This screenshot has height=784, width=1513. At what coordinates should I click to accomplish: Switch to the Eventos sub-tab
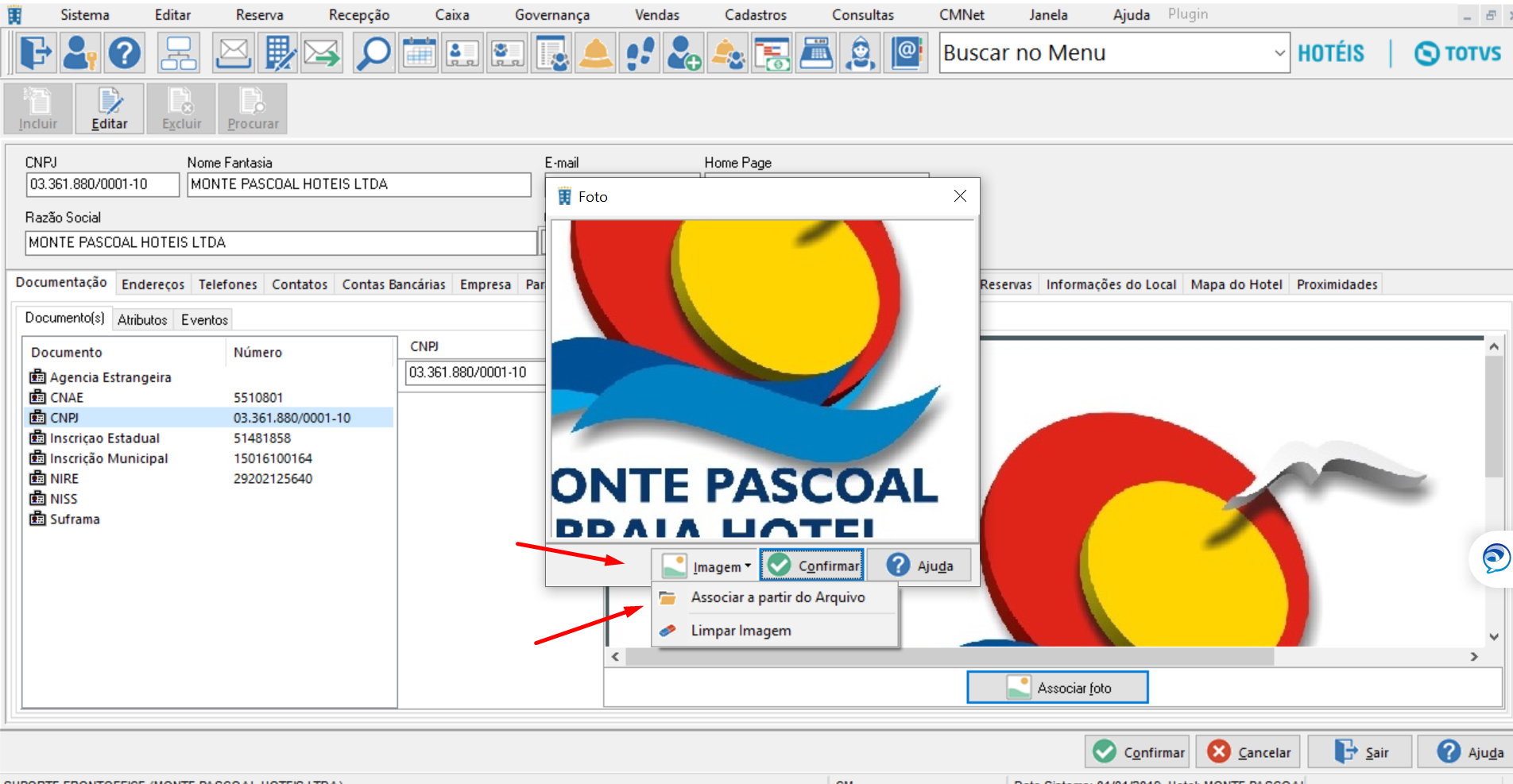point(204,319)
